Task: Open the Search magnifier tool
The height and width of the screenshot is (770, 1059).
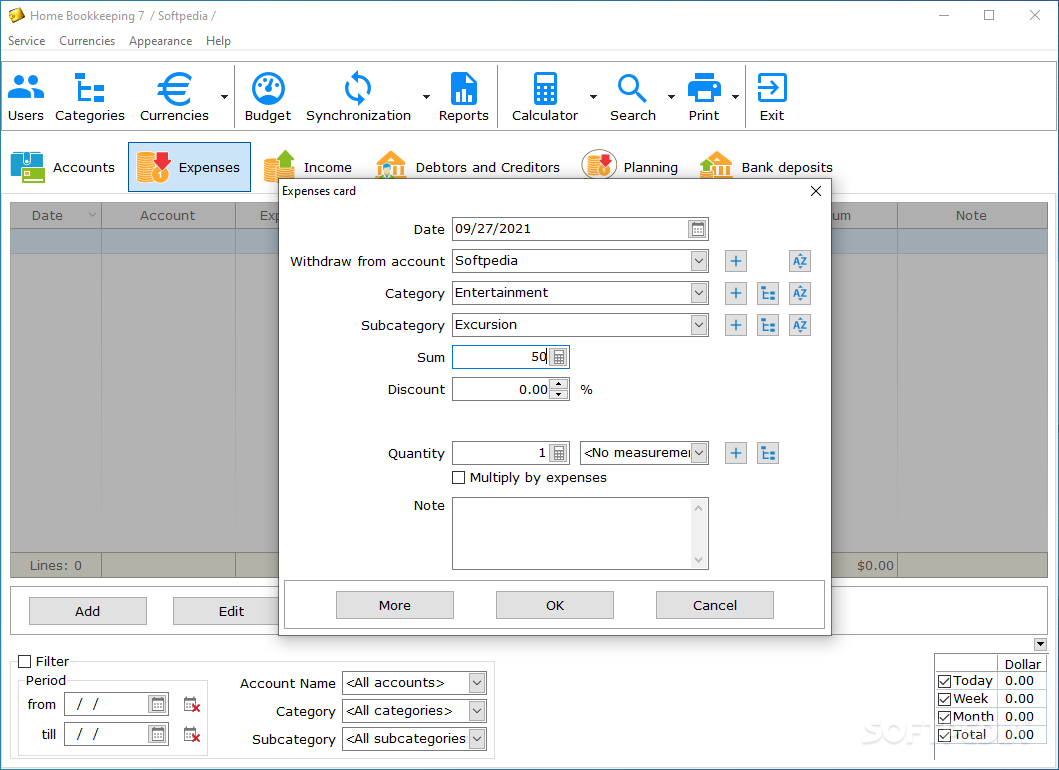Action: tap(633, 97)
